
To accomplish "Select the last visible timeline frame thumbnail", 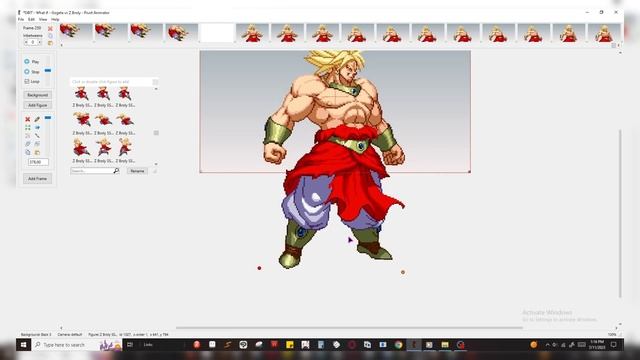I will coord(604,33).
